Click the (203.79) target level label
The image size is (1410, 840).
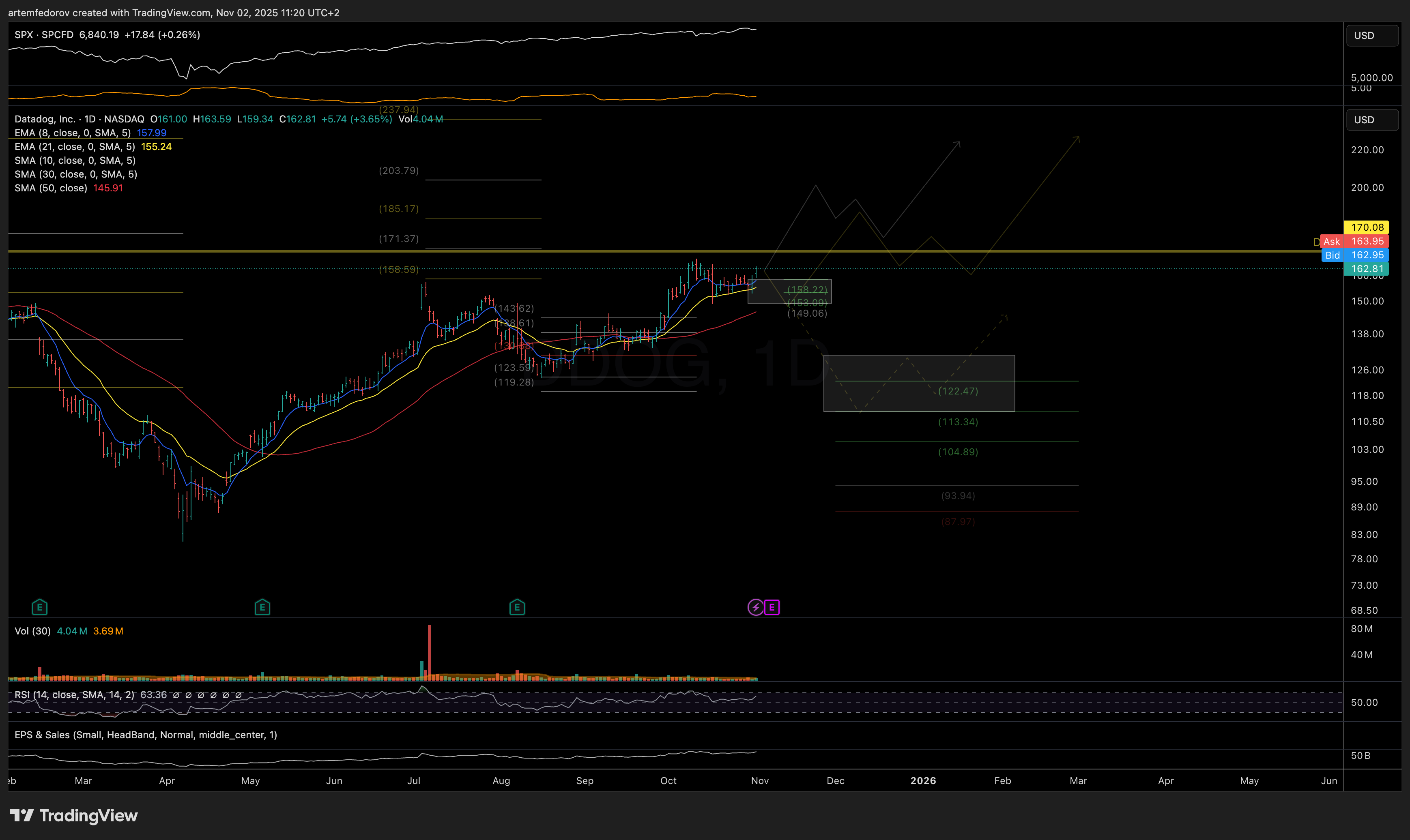(x=399, y=170)
